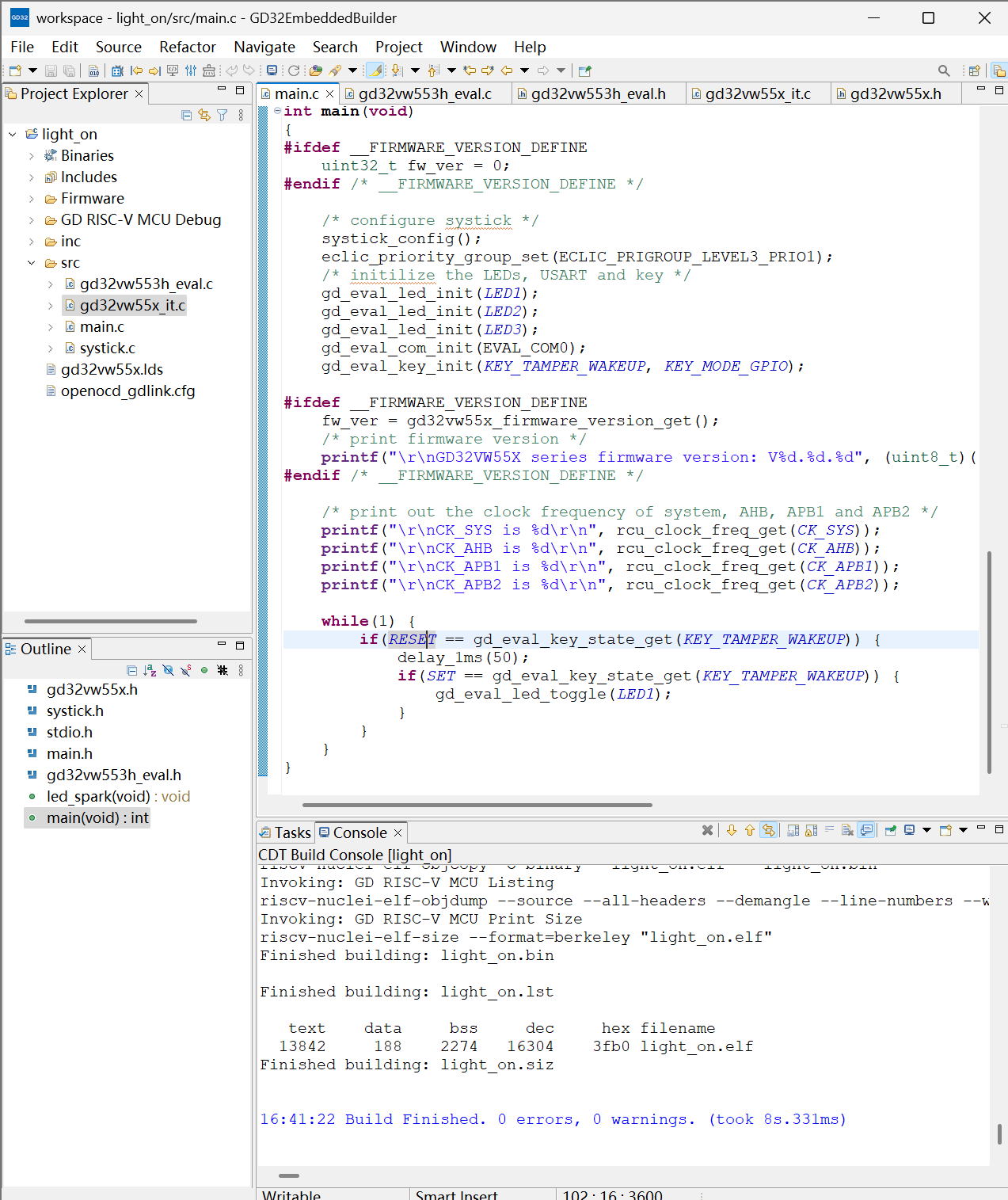The image size is (1008, 1200).
Task: Collapse the light_on project node
Action: (13, 134)
